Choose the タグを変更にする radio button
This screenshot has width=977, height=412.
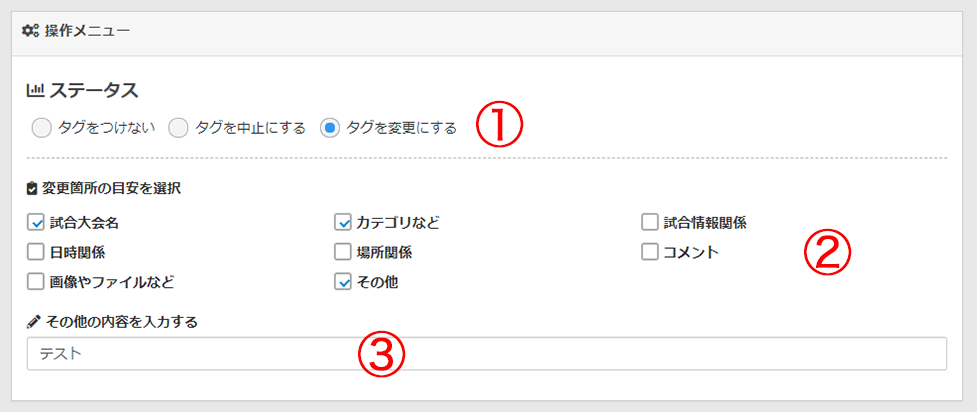coord(330,128)
